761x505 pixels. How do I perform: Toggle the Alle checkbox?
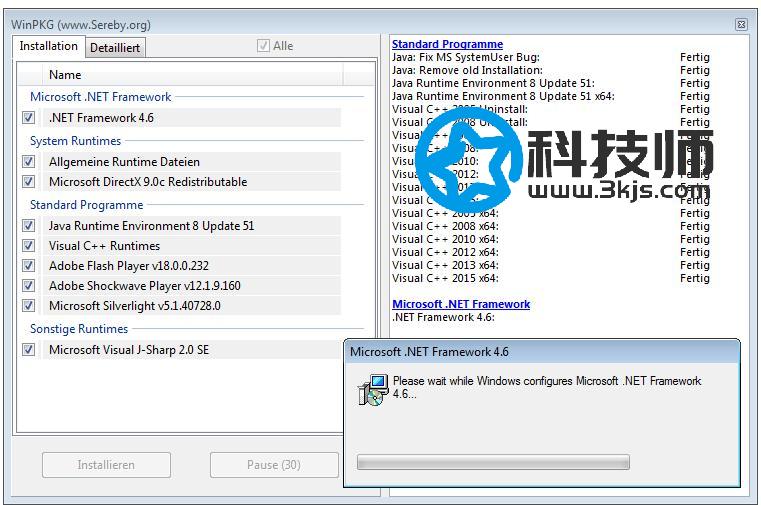click(263, 46)
